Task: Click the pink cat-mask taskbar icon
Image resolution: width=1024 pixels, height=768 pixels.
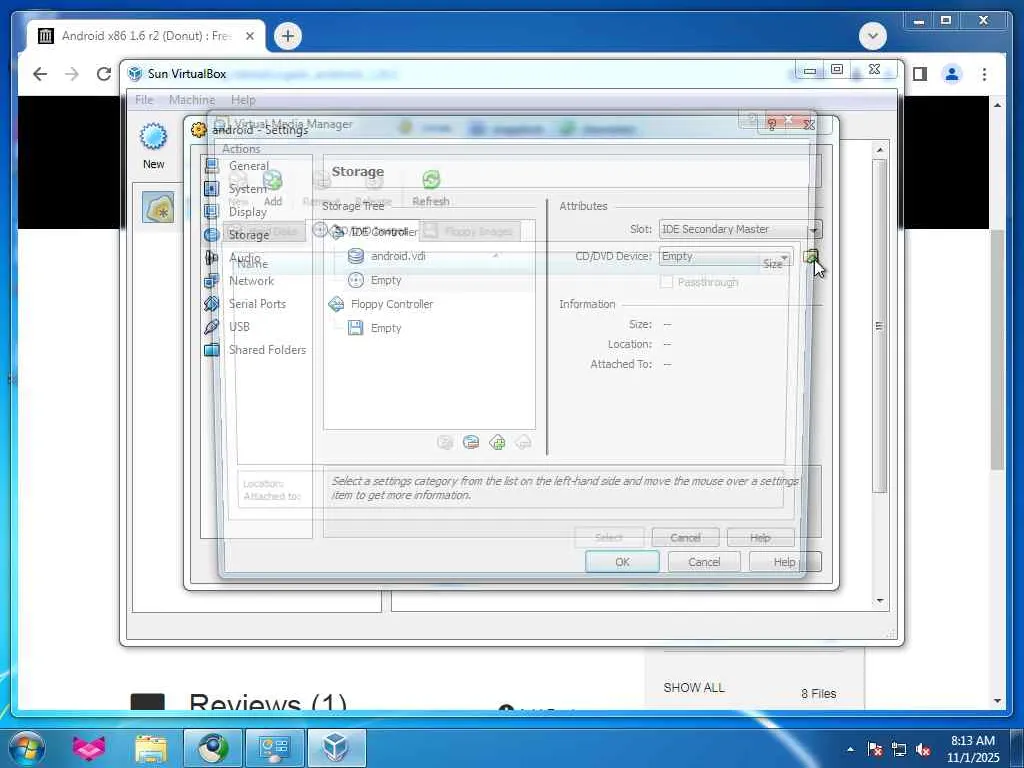Action: point(89,748)
